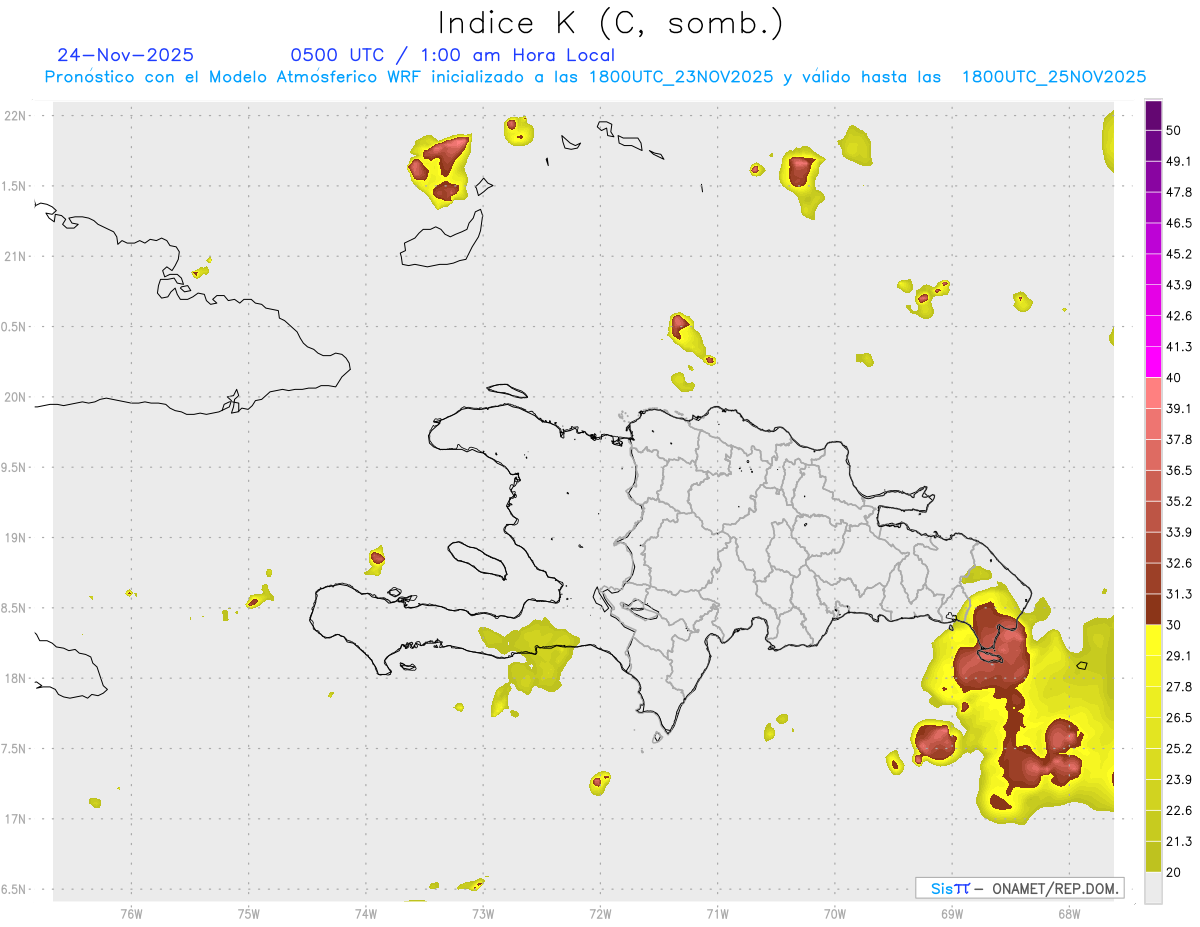Click the '19N' latitude label
Screen dimensions: 1200x927
pyautogui.click(x=17, y=537)
